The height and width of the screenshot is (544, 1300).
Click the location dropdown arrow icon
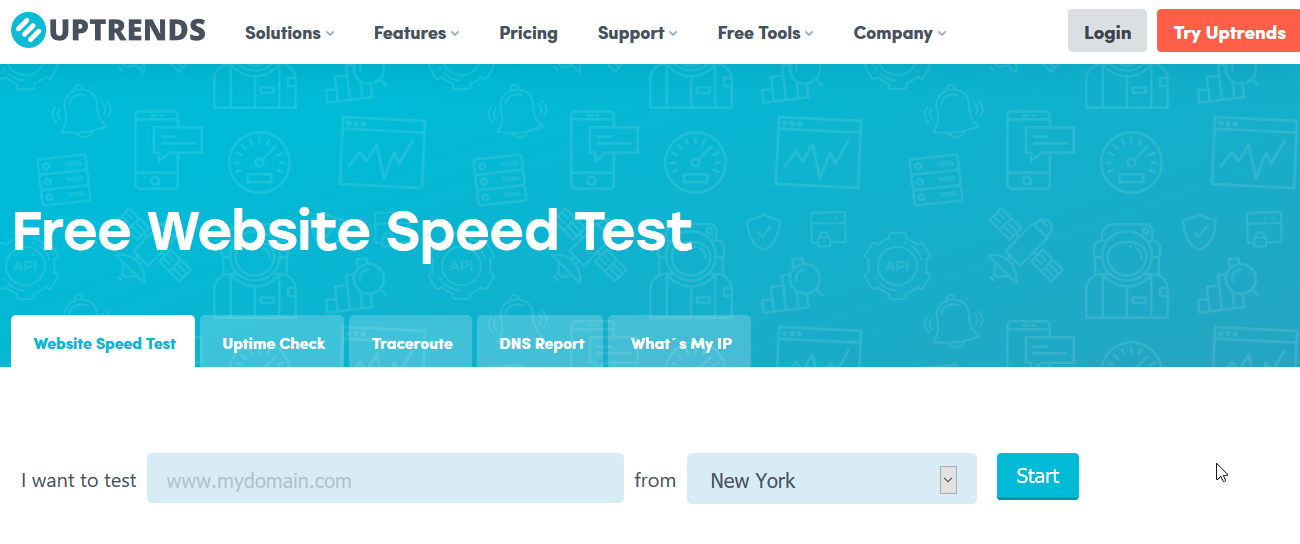[x=948, y=480]
